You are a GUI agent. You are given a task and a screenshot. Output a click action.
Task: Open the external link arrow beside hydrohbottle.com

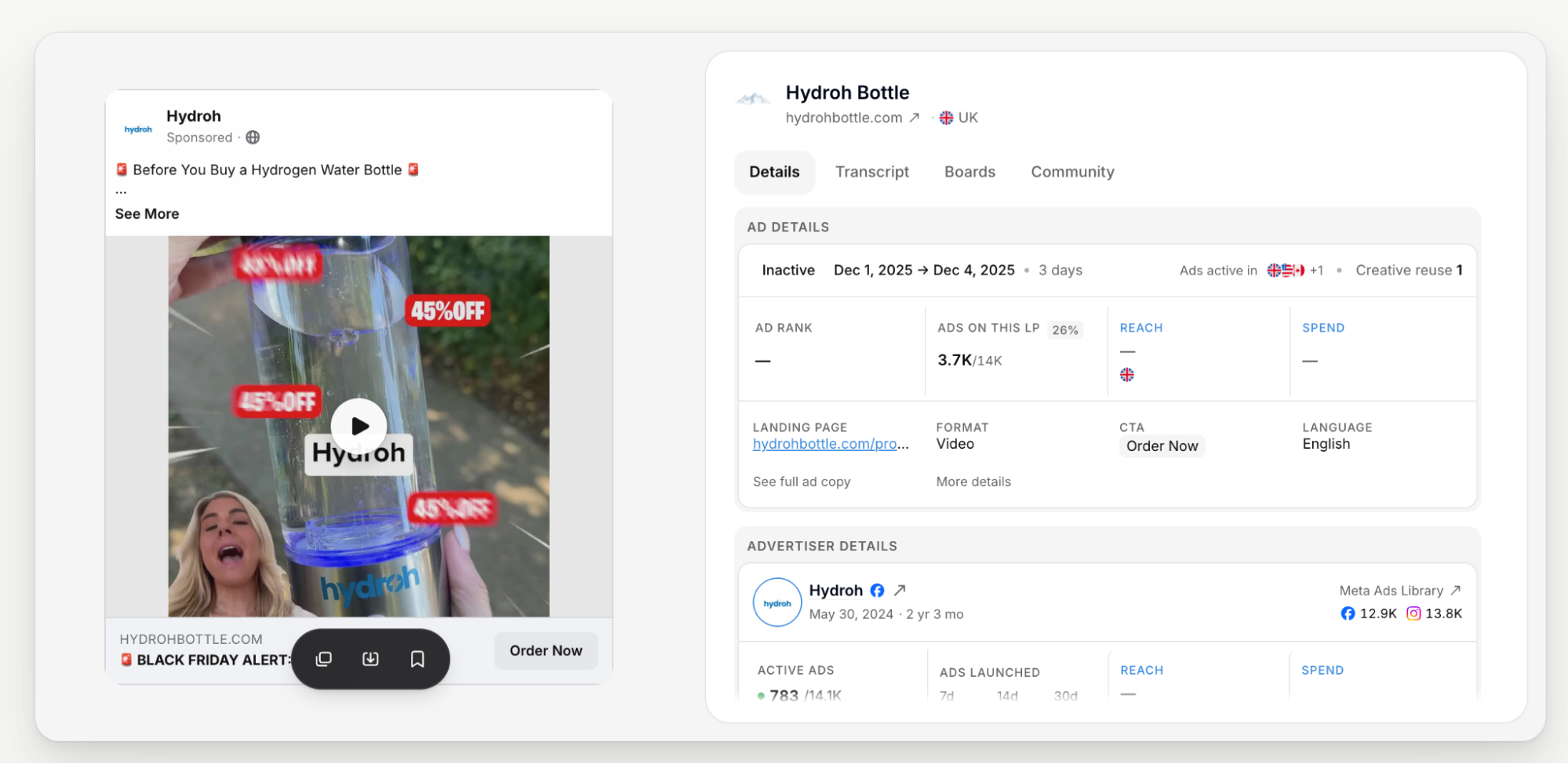915,118
